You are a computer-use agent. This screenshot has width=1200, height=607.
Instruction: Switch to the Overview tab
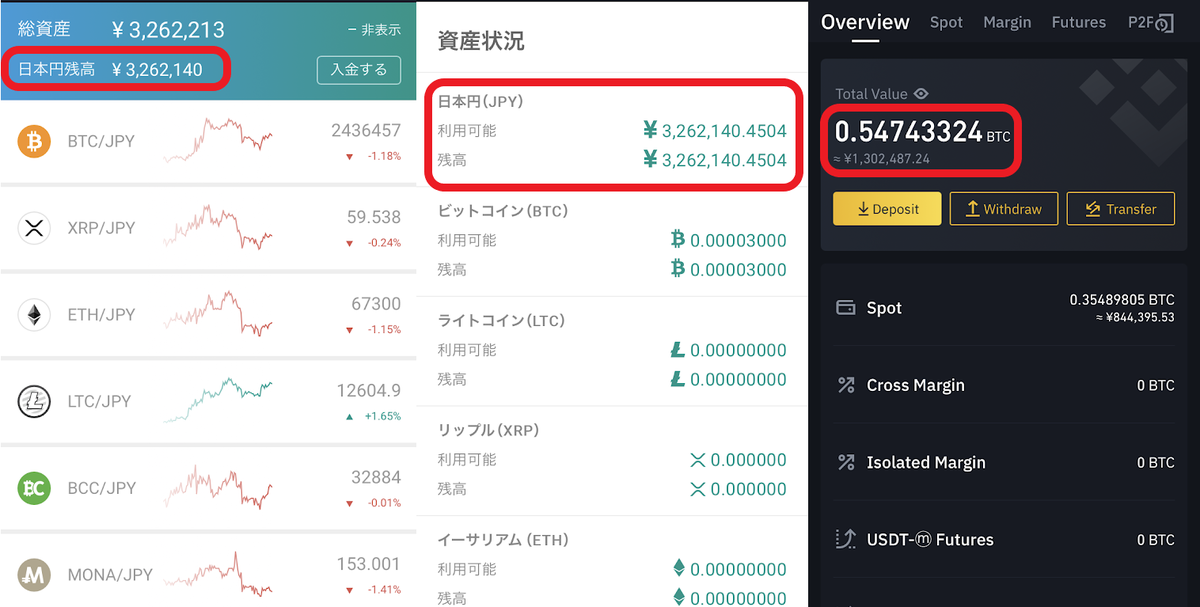pyautogui.click(x=865, y=22)
